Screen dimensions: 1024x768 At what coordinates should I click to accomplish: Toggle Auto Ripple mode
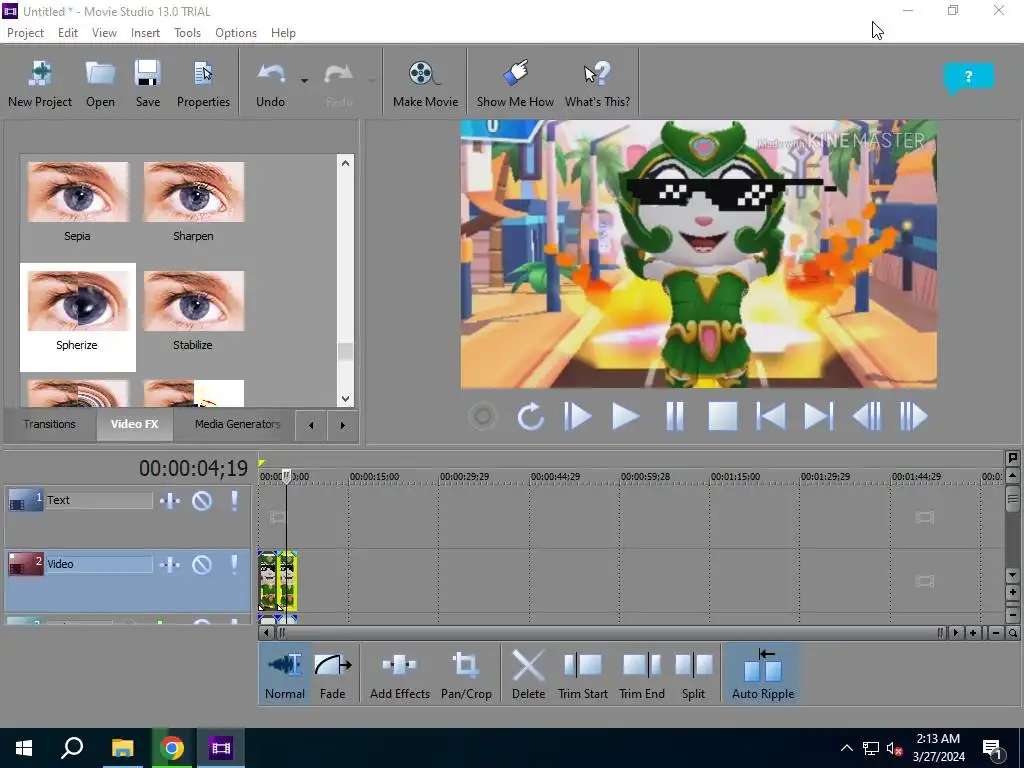763,674
